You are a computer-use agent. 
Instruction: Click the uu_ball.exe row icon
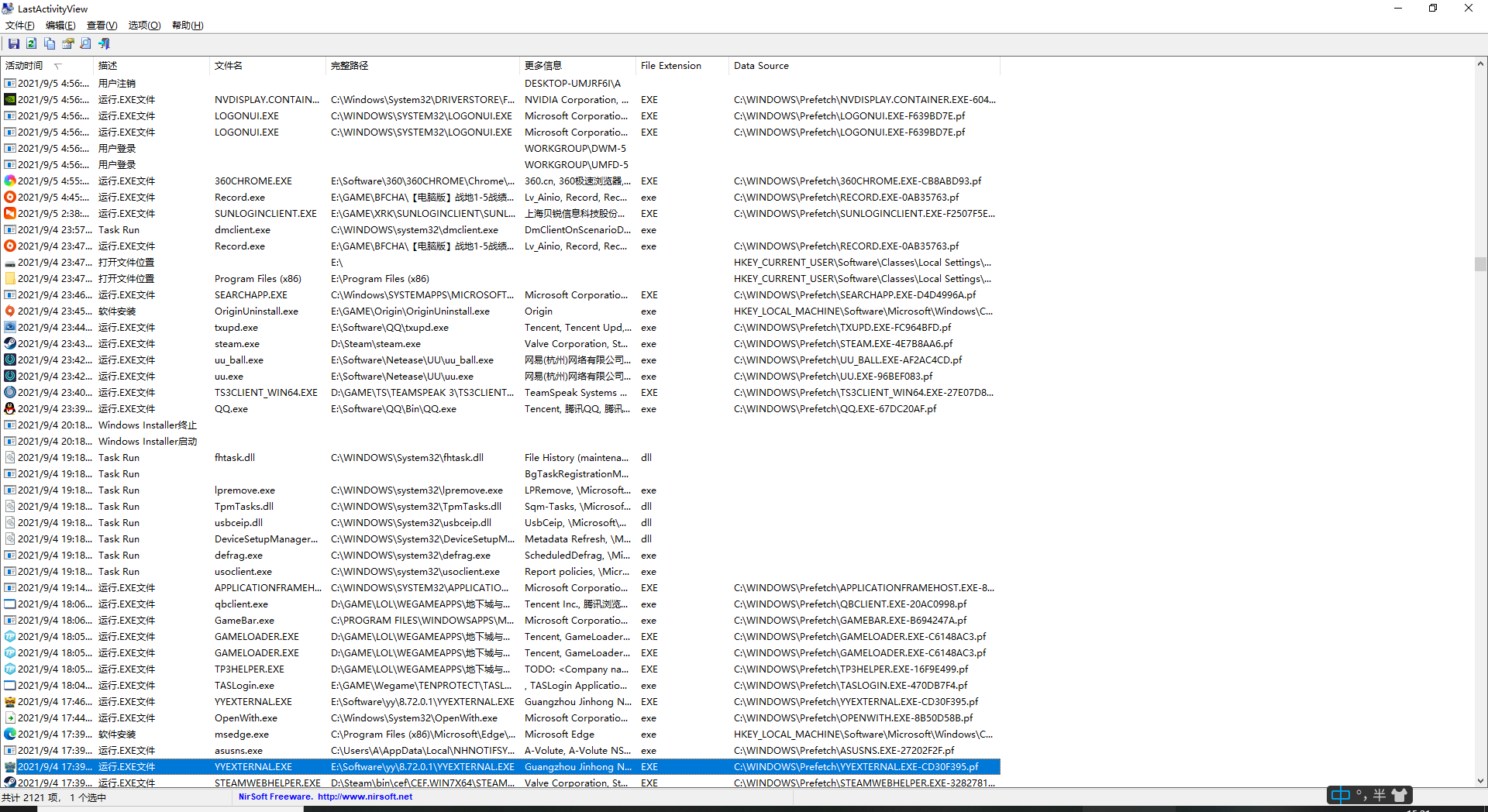click(x=10, y=360)
